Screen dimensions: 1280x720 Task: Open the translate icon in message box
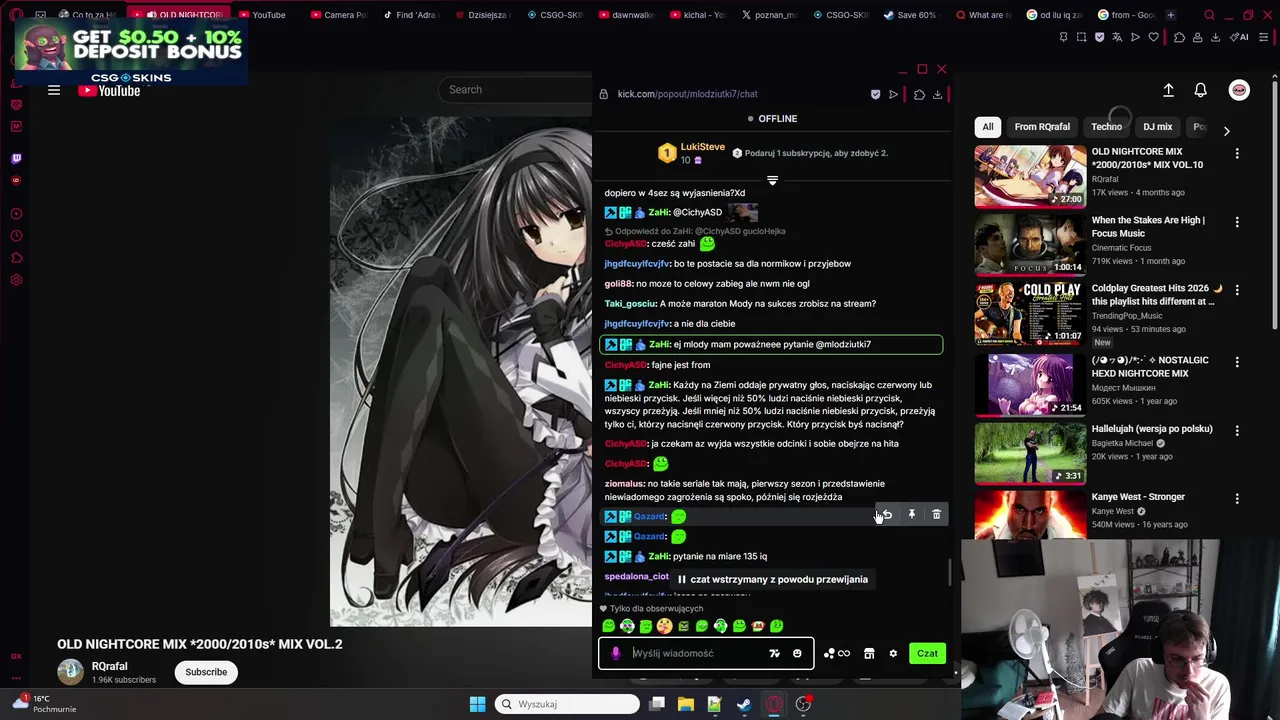[774, 653]
